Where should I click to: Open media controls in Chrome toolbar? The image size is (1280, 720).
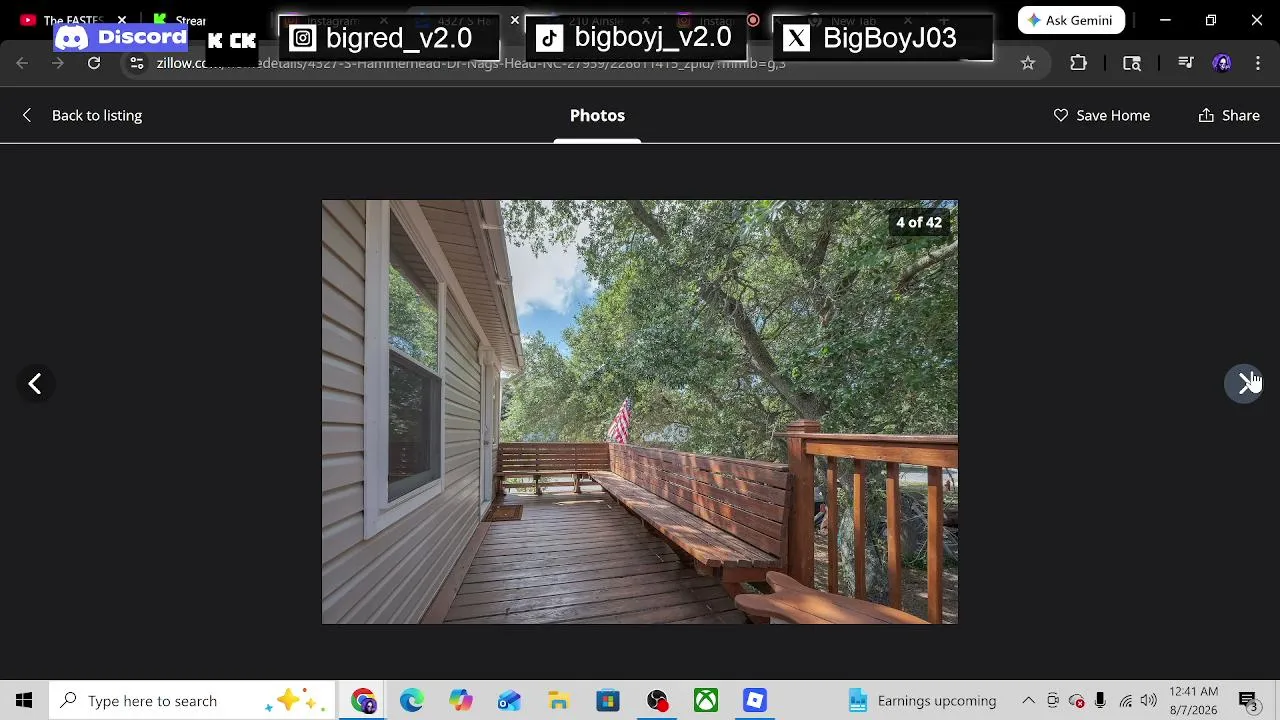1185,63
